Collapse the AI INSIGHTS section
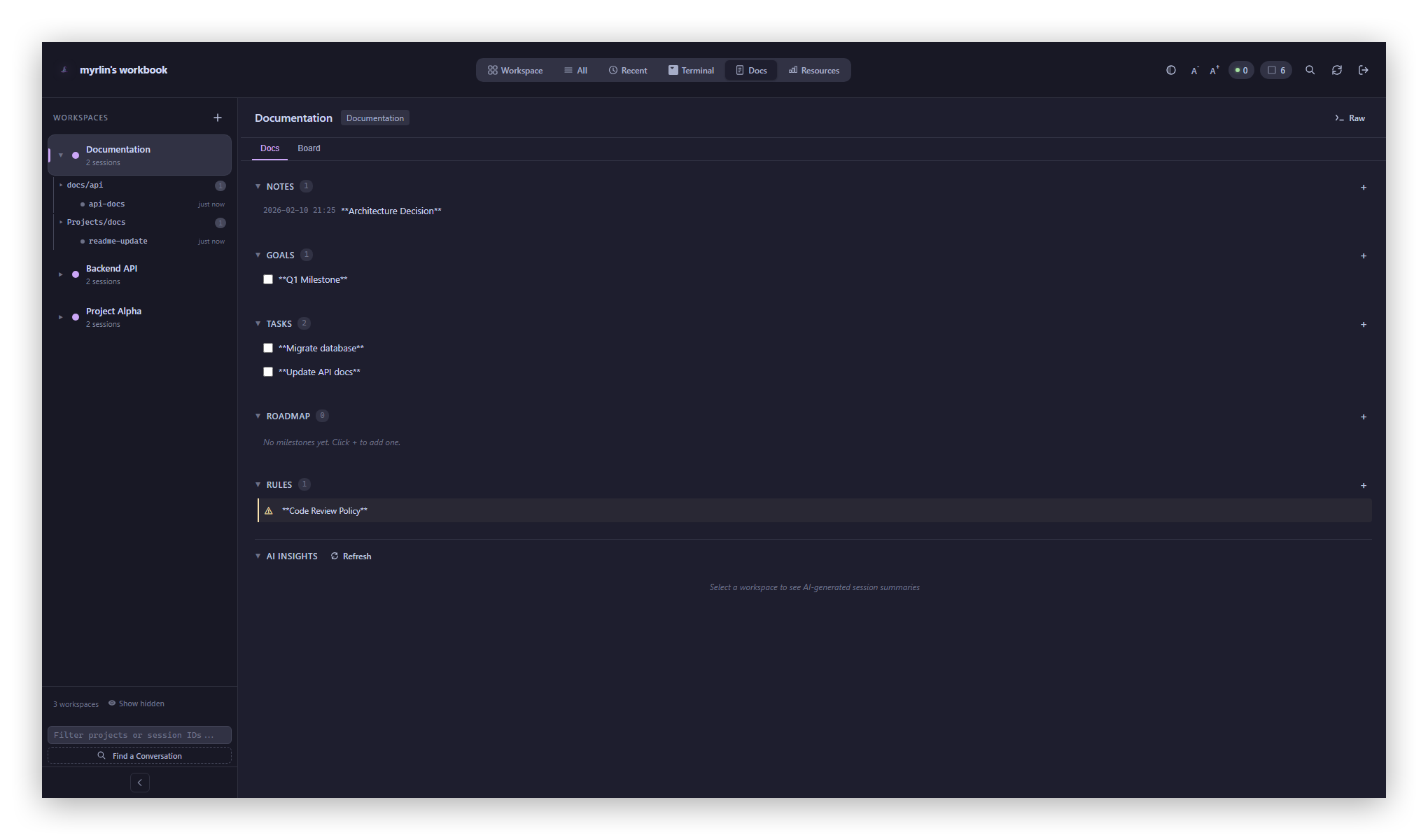 (258, 556)
